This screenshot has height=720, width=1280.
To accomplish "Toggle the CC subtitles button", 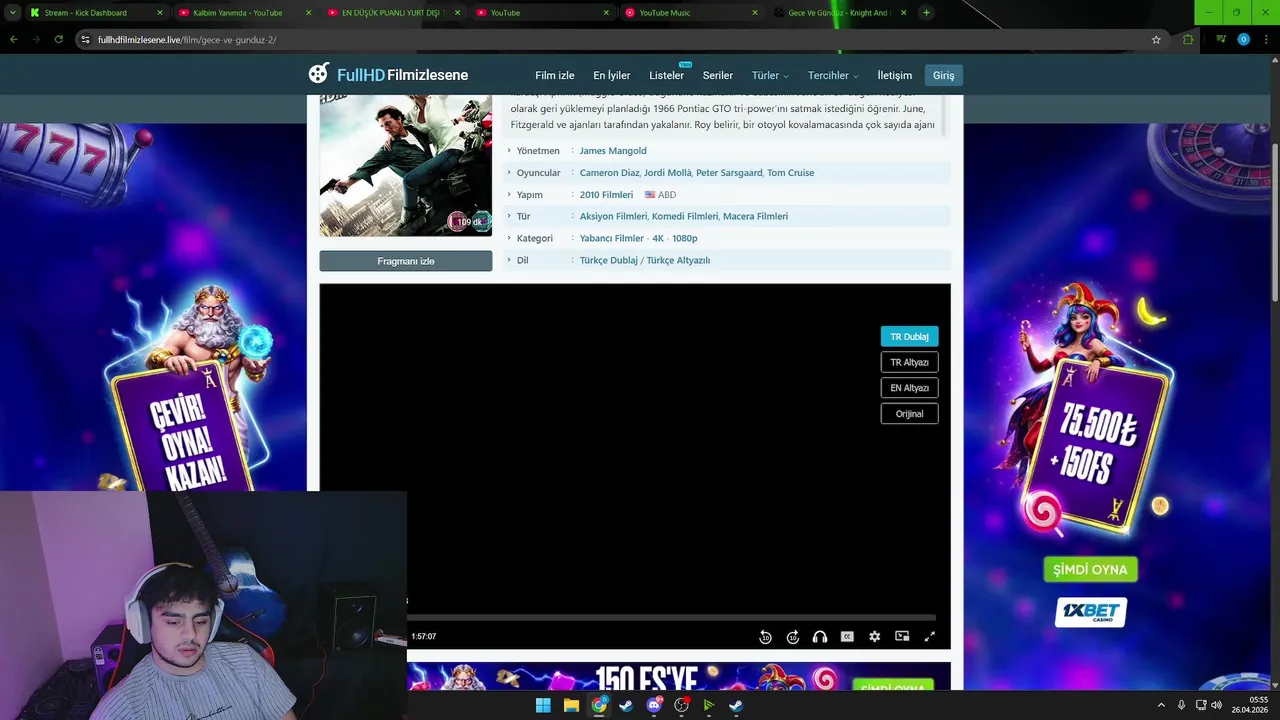I will (847, 637).
